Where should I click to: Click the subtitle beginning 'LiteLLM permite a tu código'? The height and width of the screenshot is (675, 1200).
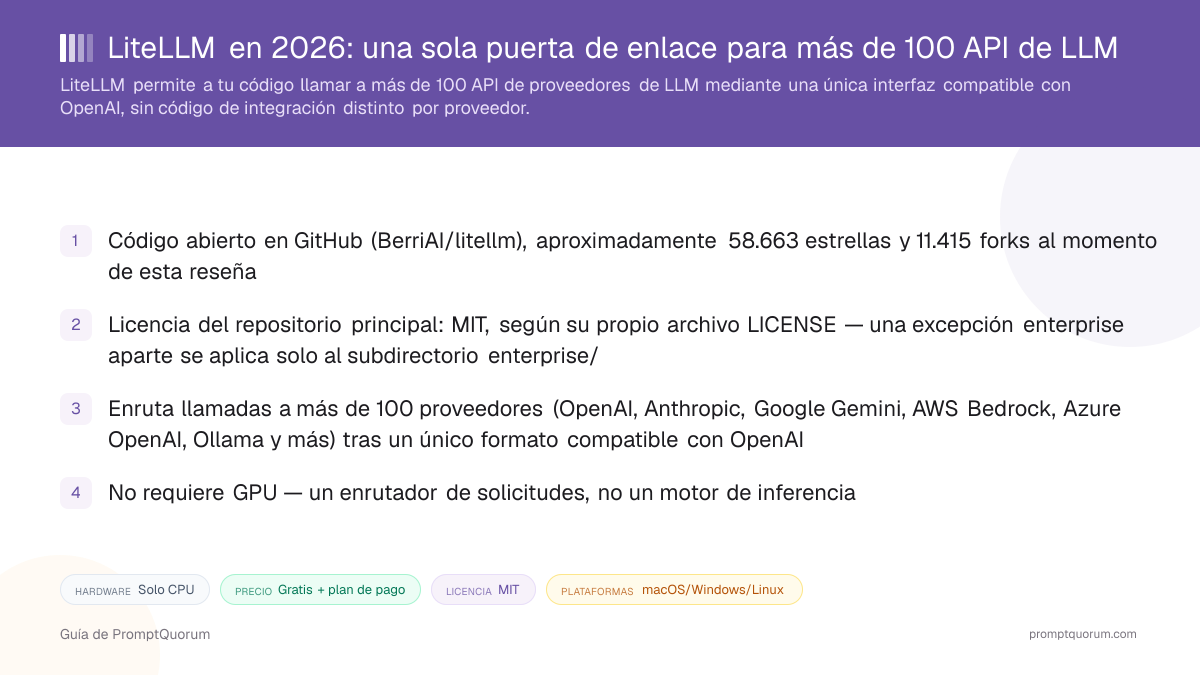565,96
